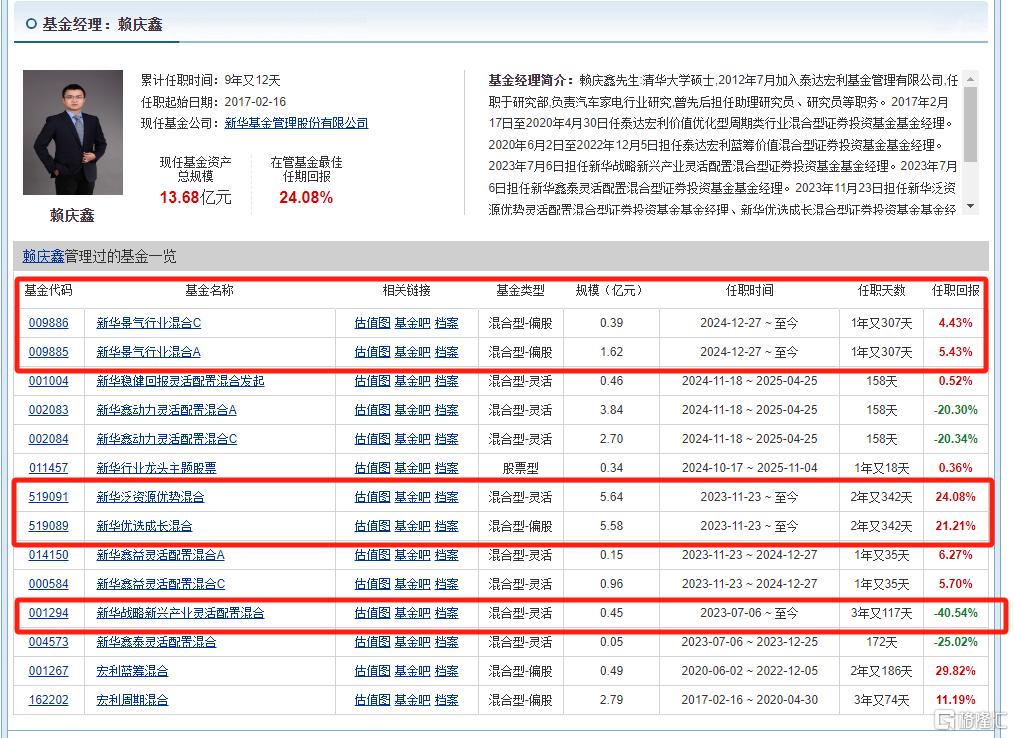
Task: Open fund code 009885
Action: pos(49,352)
